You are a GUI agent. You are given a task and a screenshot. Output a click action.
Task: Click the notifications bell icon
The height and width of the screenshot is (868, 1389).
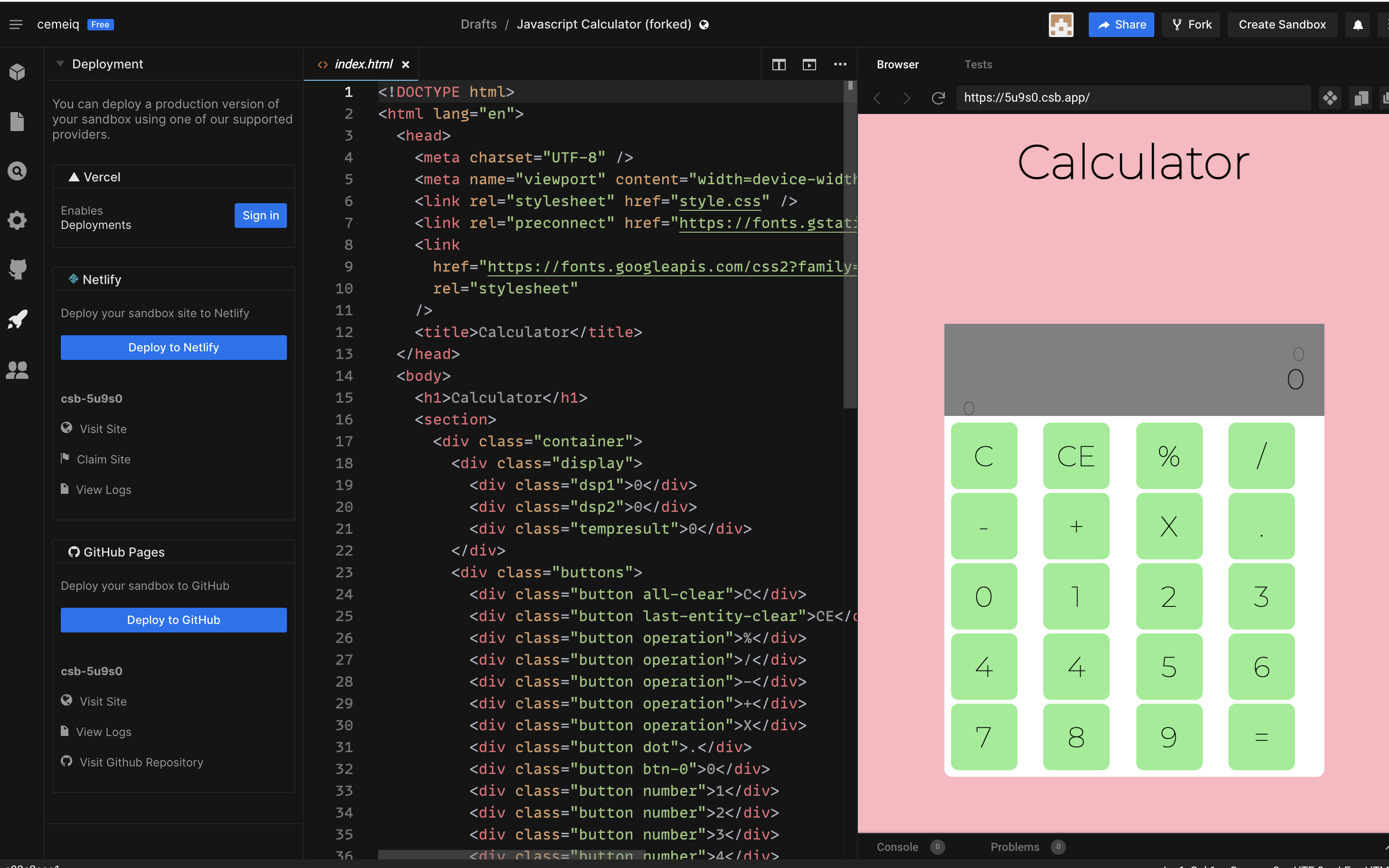click(1358, 25)
